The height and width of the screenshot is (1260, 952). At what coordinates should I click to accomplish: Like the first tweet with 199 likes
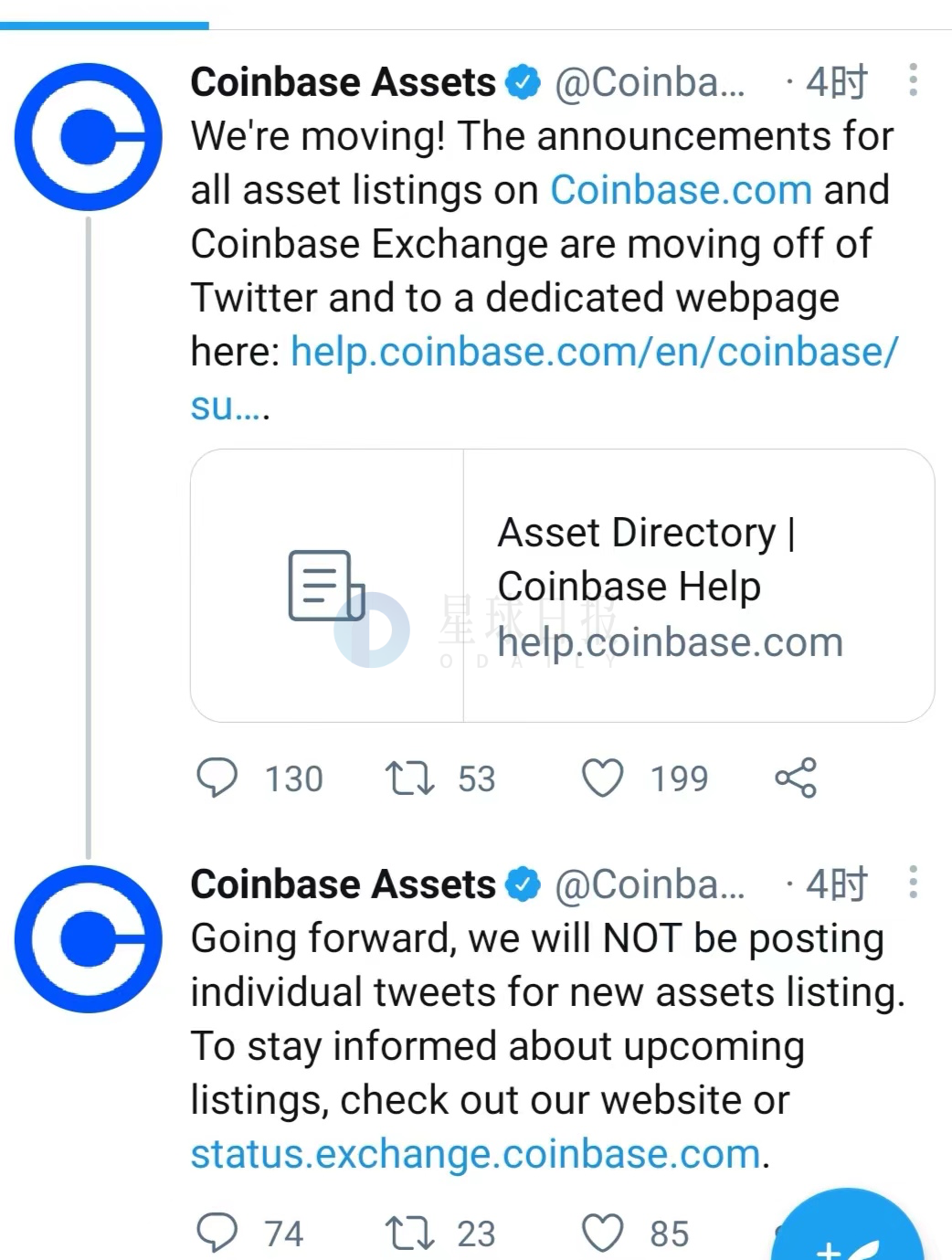coord(603,778)
